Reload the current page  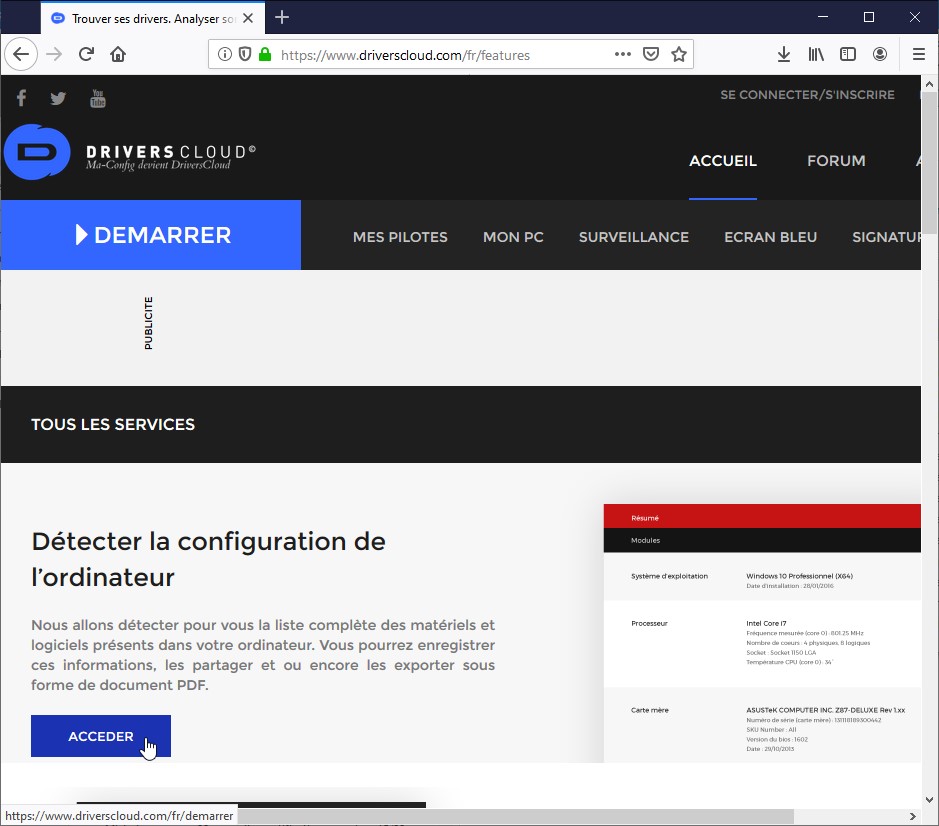coord(86,55)
